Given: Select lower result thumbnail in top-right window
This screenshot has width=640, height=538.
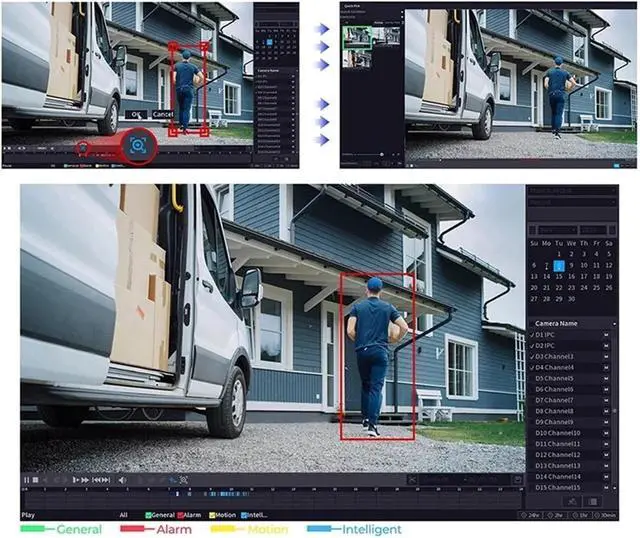Looking at the screenshot, I should 357,60.
